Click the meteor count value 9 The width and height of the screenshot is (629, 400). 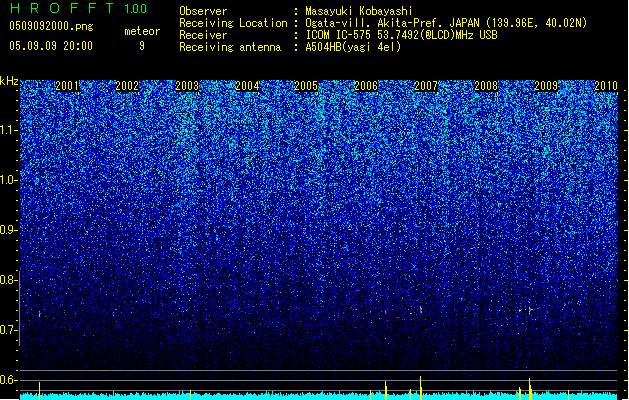point(142,46)
